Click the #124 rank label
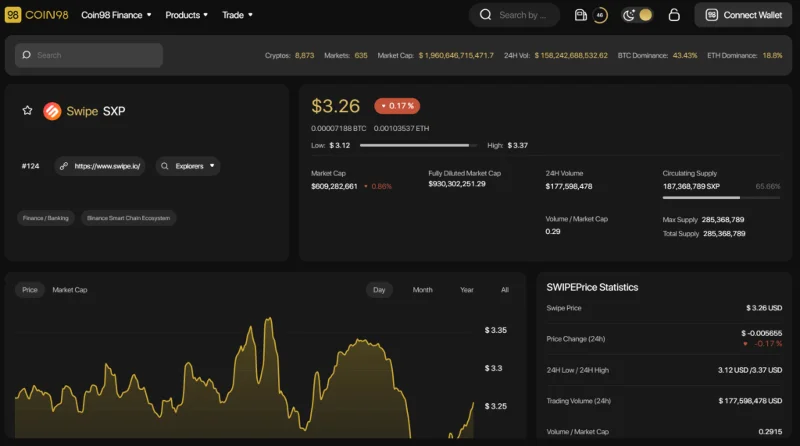The width and height of the screenshot is (800, 446). (30, 166)
